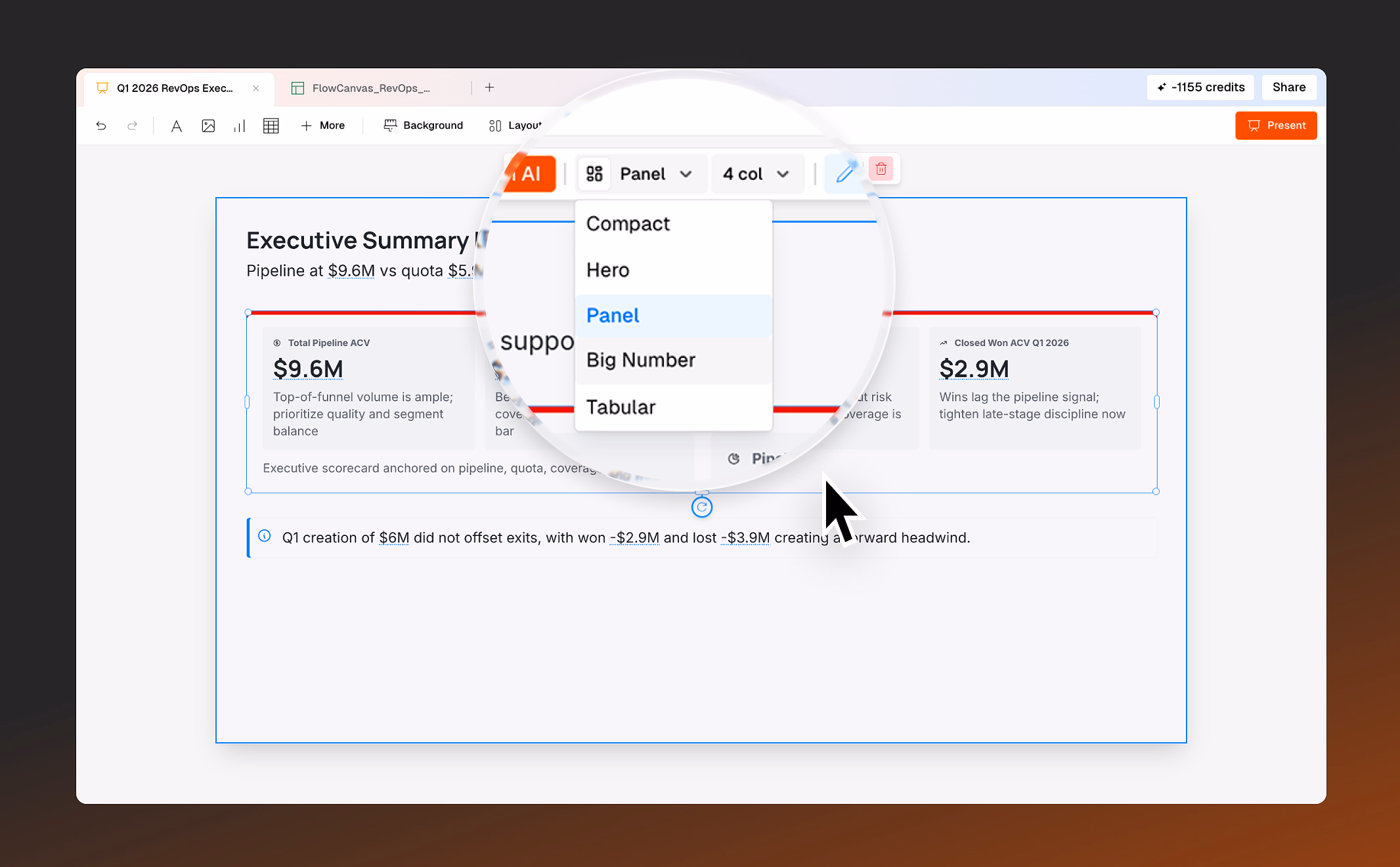Open a new tab with plus icon
The image size is (1400, 867).
[x=489, y=87]
